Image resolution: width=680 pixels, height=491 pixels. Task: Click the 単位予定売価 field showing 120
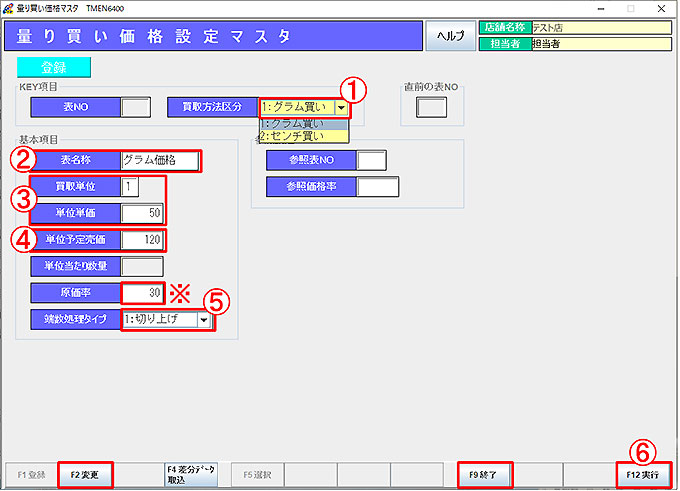pos(142,240)
